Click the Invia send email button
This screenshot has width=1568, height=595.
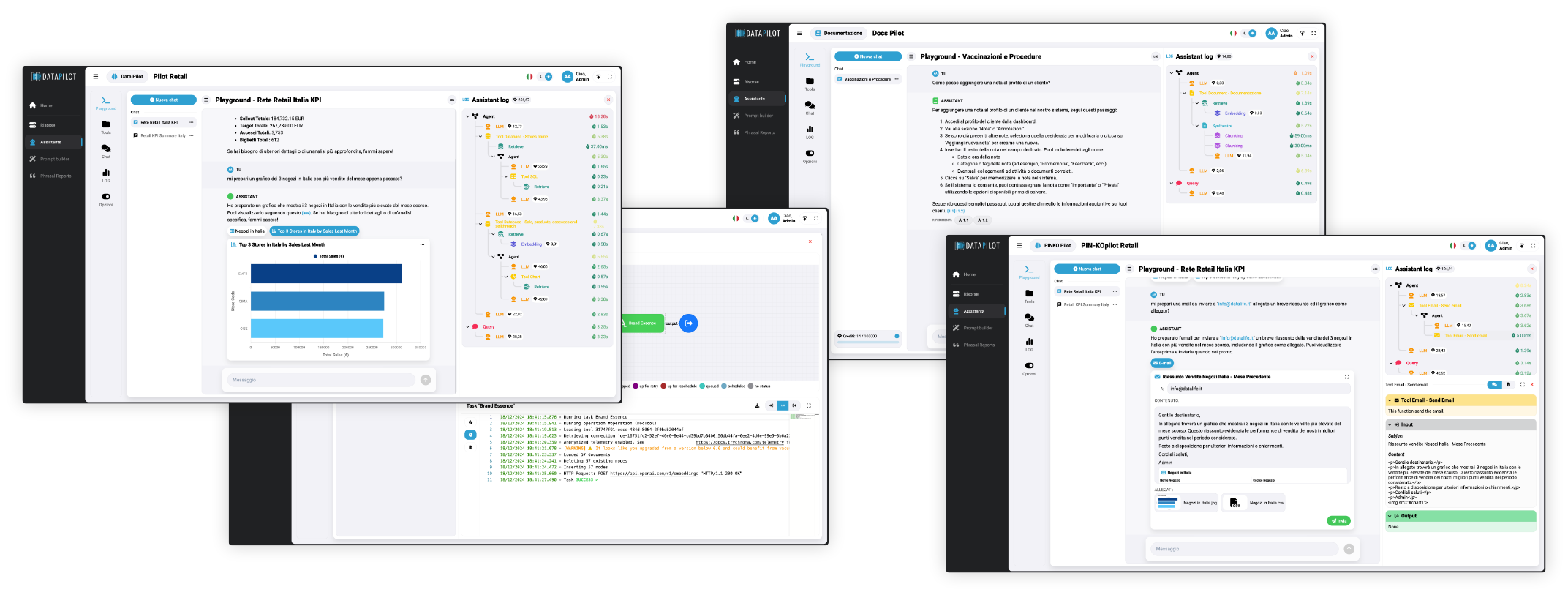coord(1338,521)
